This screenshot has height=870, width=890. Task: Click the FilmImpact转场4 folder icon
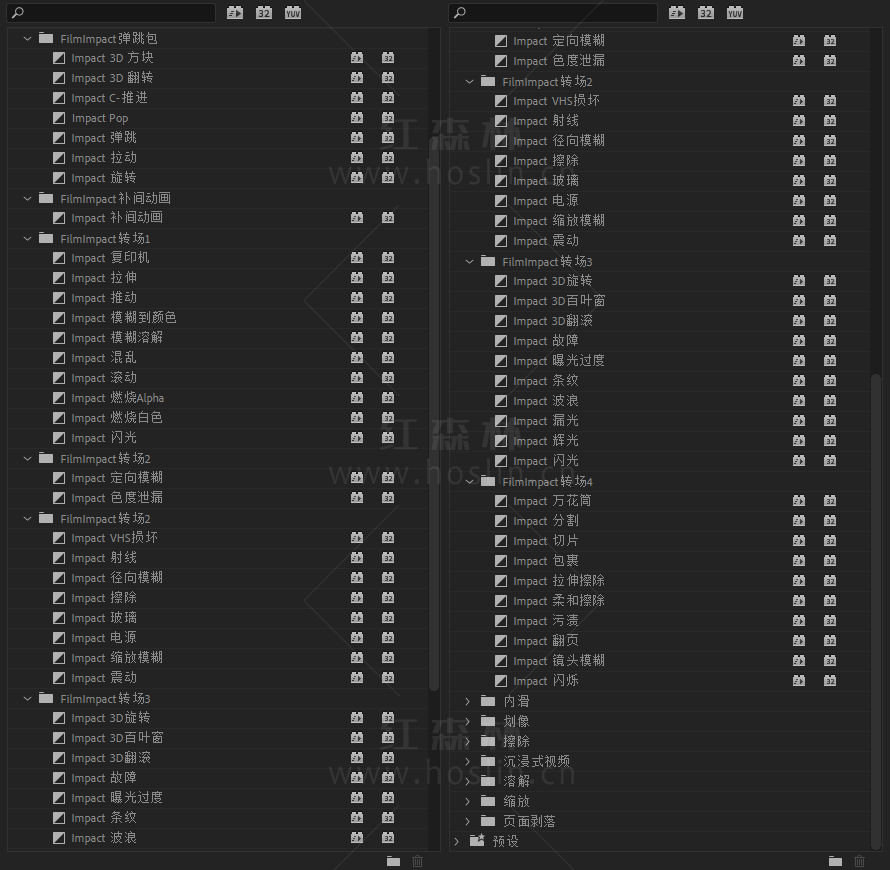click(x=488, y=481)
